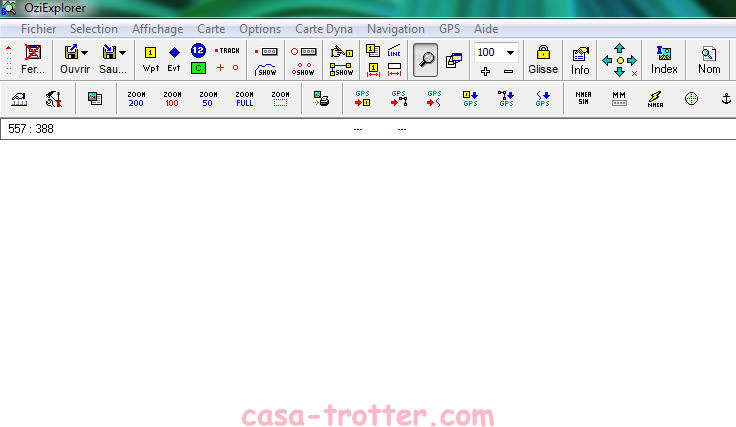Click the Index map button
This screenshot has height=427, width=736.
[664, 60]
